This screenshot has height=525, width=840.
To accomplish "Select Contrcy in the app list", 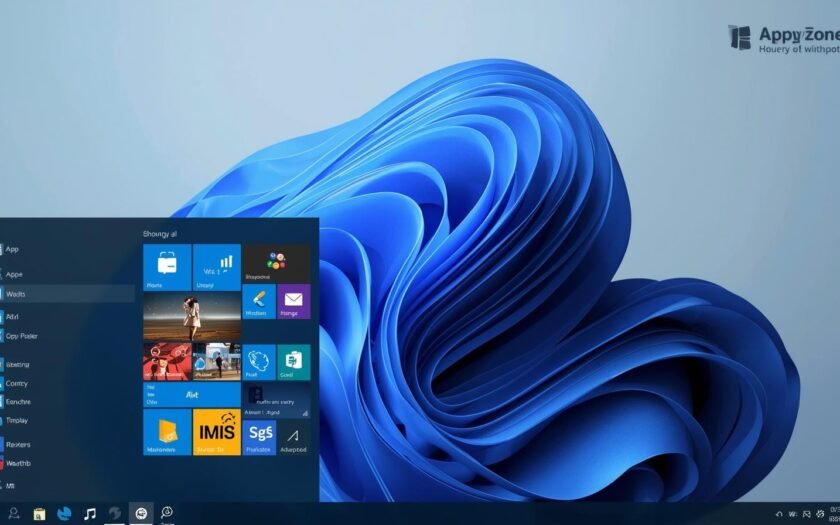I will (x=16, y=384).
